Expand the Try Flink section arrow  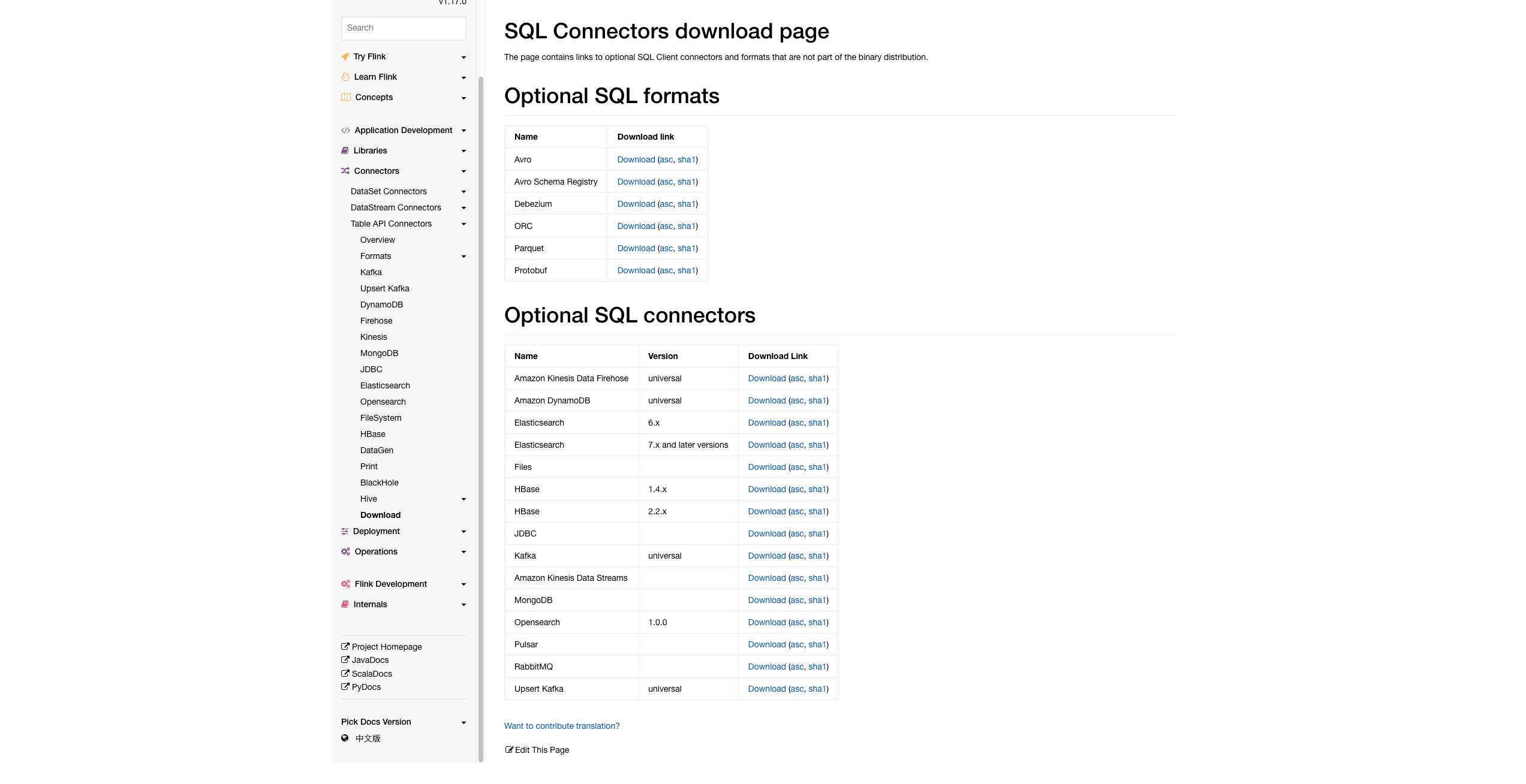463,58
